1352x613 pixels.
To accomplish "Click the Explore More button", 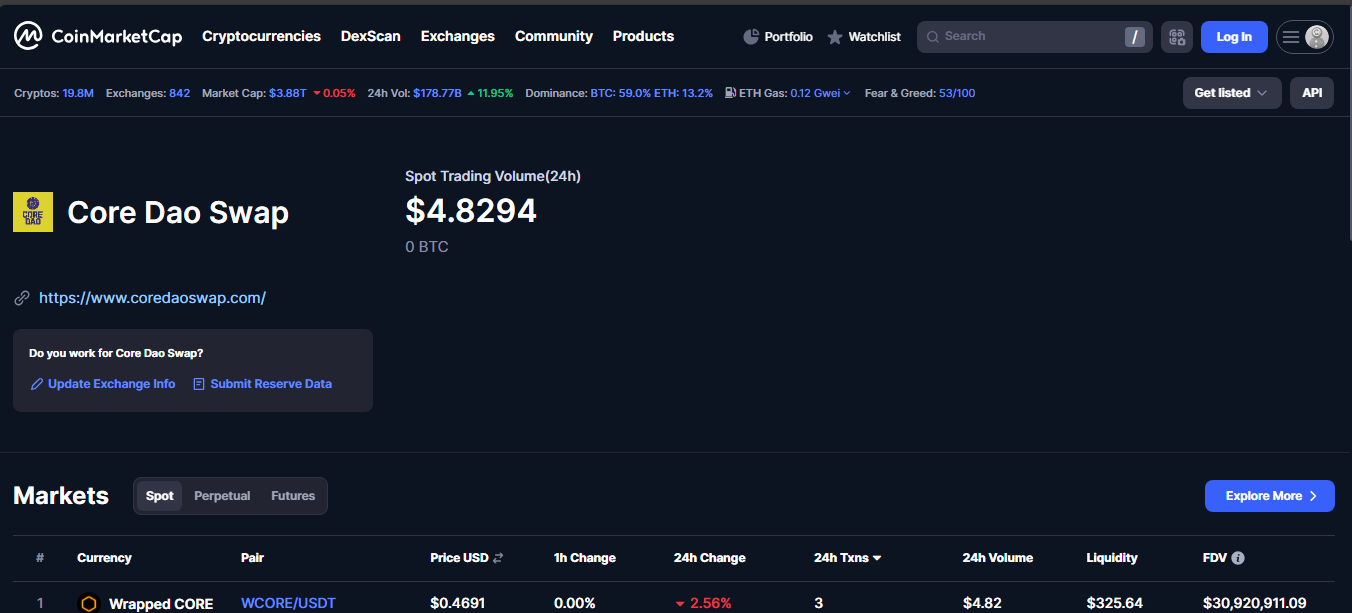I will pos(1269,496).
